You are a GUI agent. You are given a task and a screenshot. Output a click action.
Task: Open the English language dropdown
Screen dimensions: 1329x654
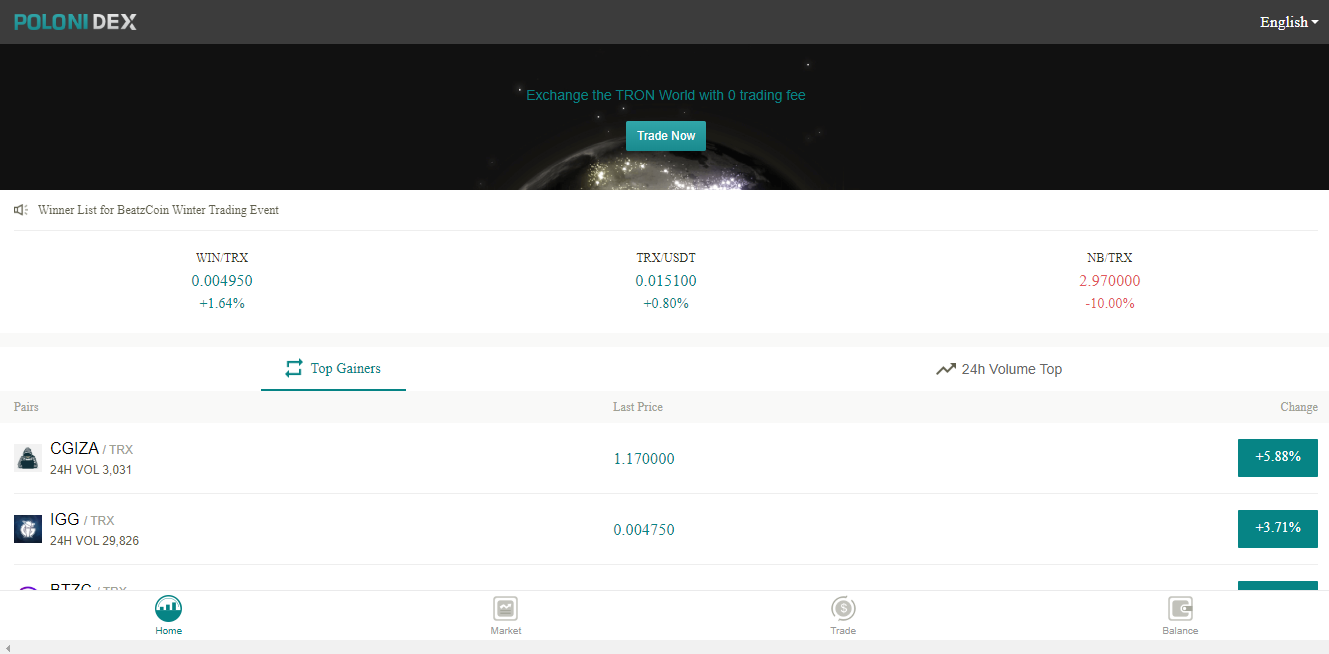pos(1288,21)
